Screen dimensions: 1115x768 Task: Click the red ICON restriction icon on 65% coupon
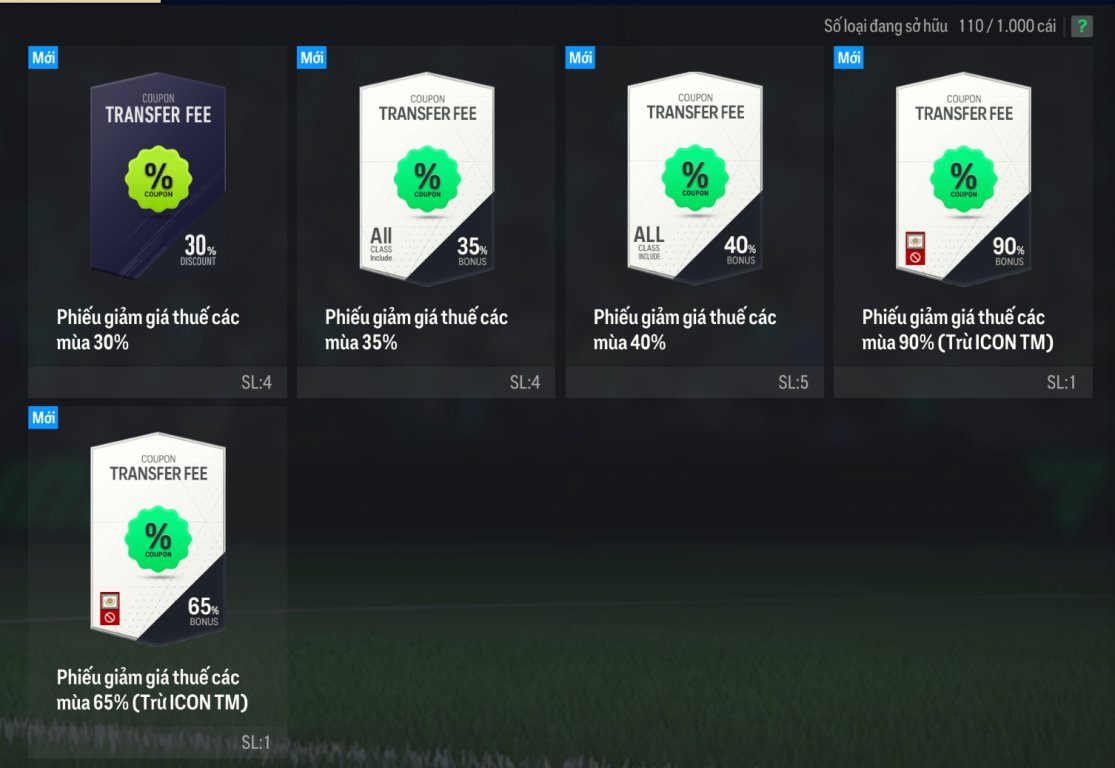tap(110, 609)
